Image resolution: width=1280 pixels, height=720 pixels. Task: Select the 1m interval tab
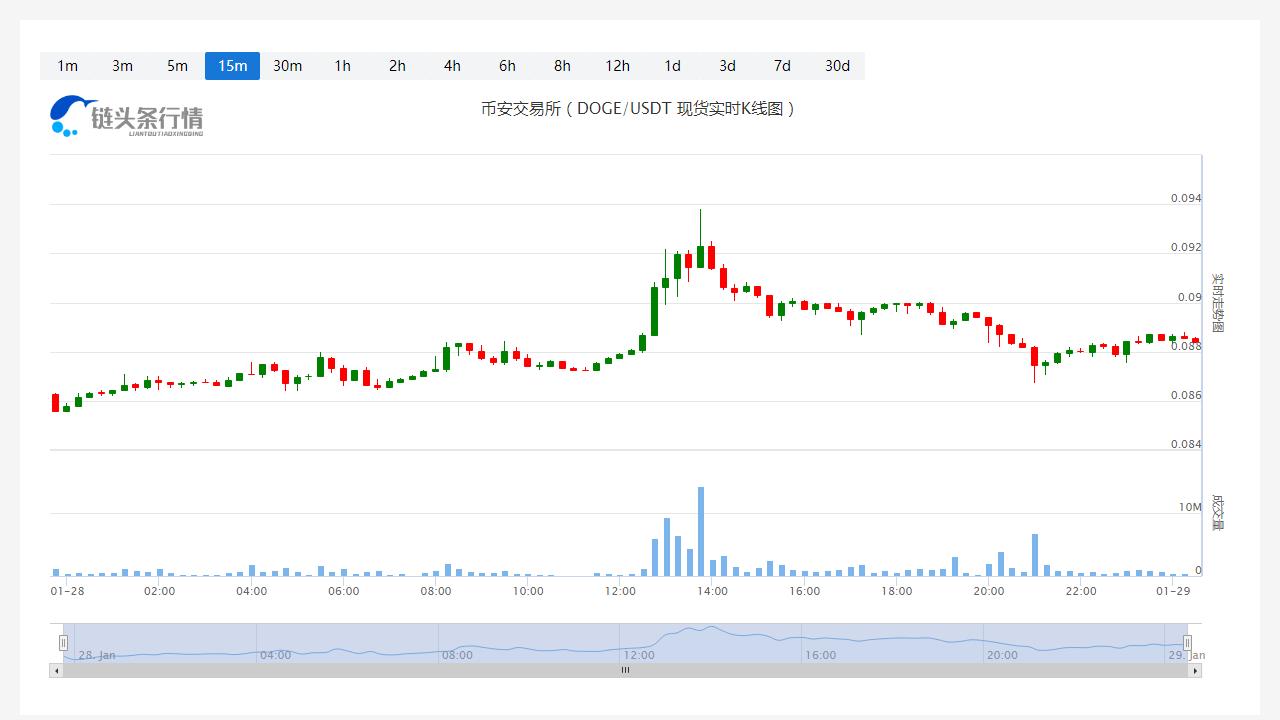click(67, 66)
